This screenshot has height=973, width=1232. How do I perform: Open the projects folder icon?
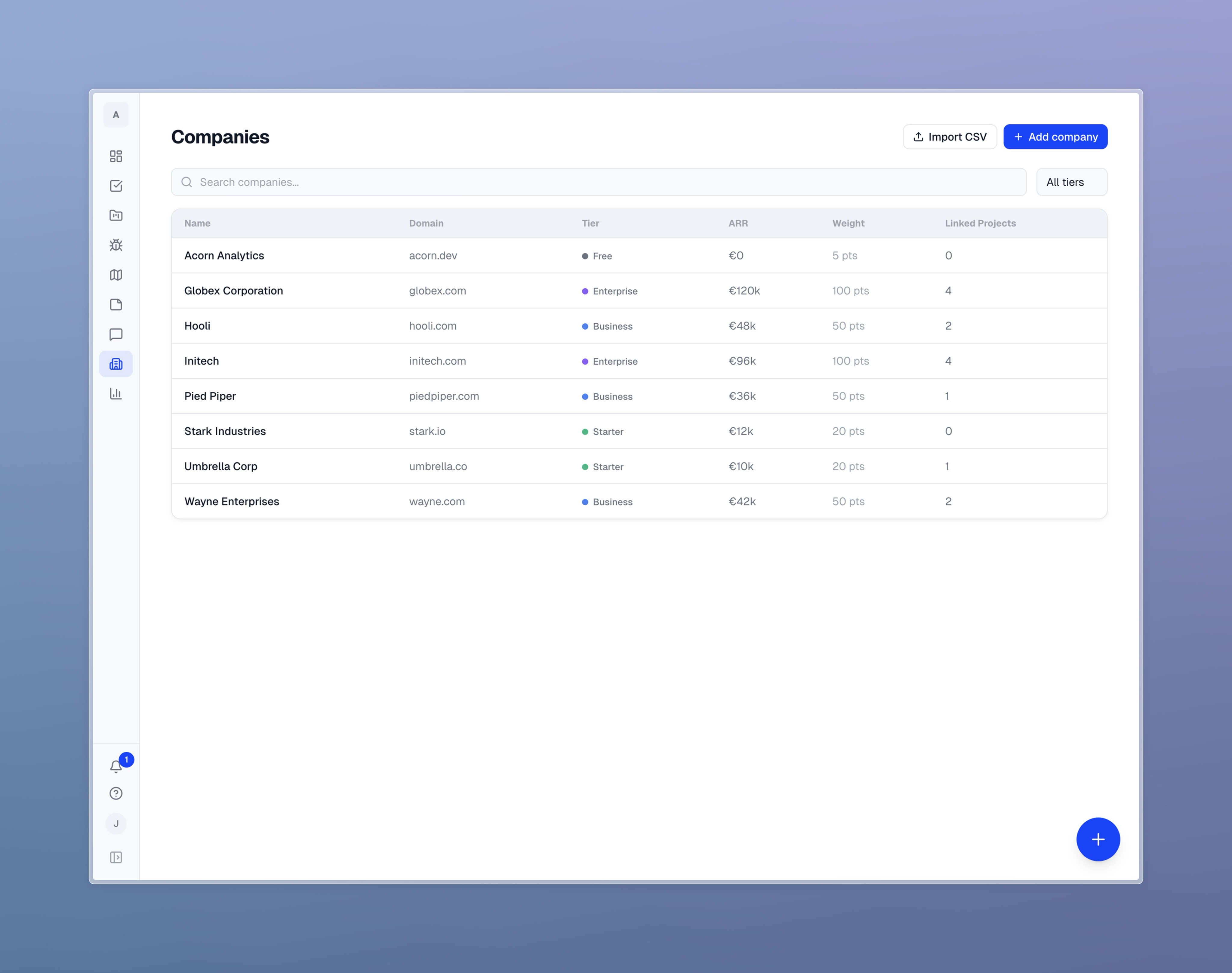pos(116,215)
